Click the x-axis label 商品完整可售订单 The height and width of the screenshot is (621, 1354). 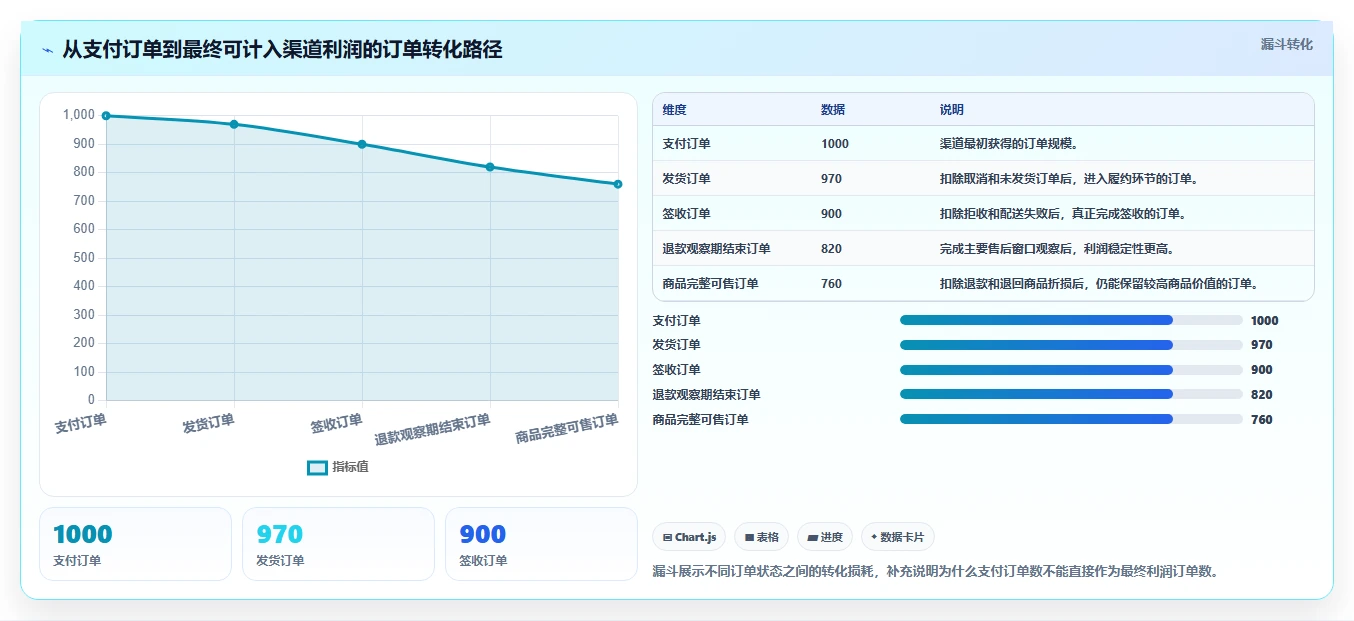click(567, 430)
